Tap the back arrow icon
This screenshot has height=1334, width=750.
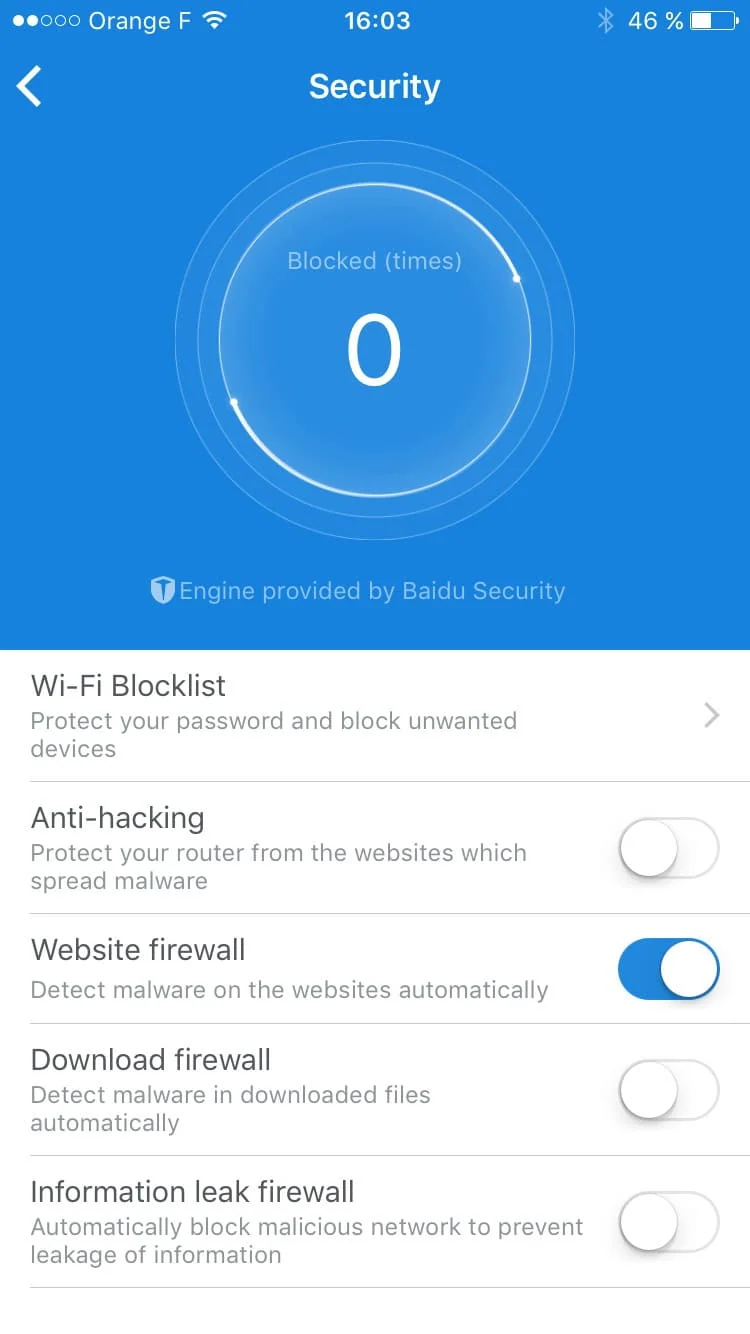coord(30,86)
